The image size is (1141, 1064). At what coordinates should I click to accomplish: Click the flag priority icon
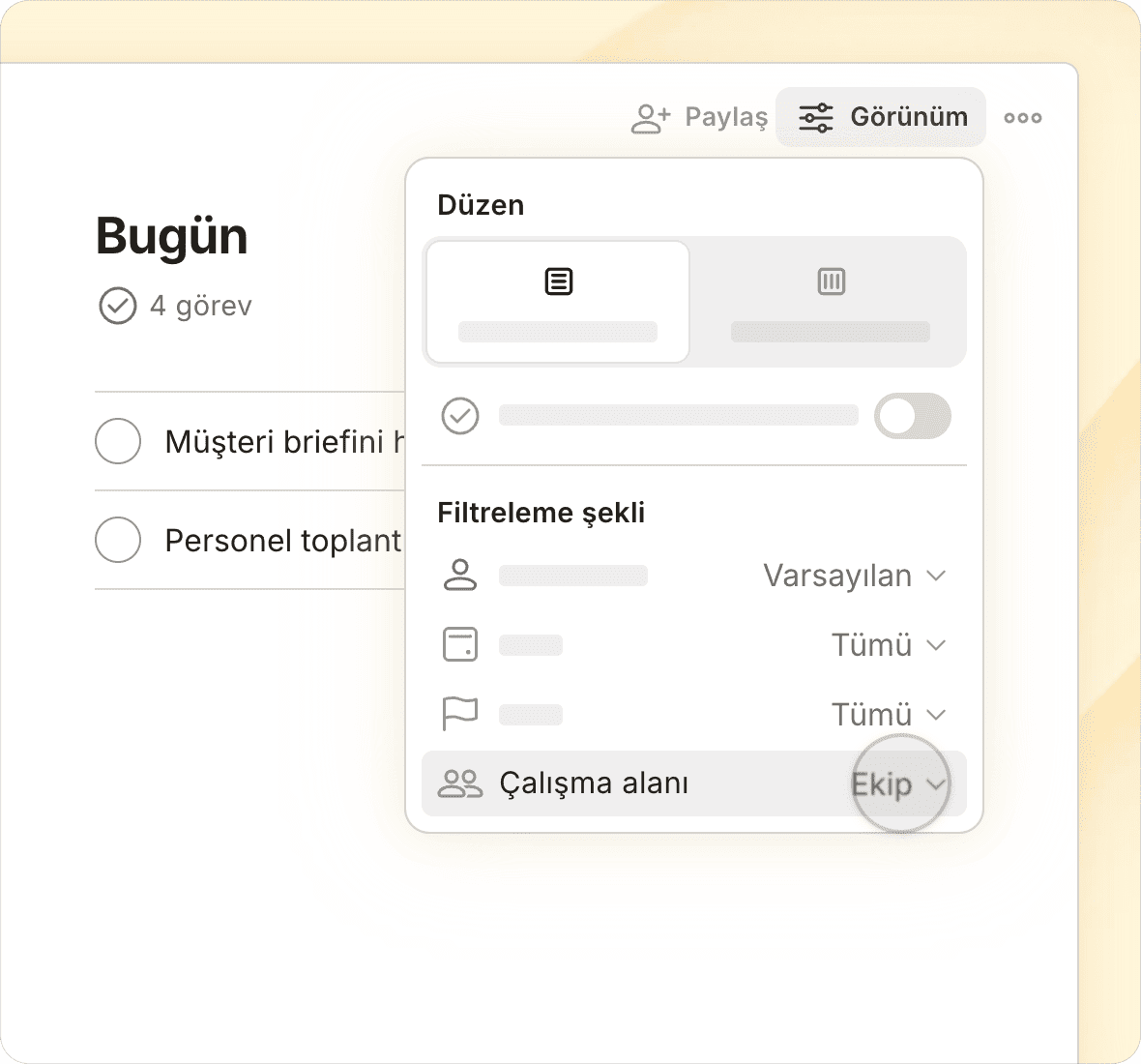pyautogui.click(x=460, y=714)
